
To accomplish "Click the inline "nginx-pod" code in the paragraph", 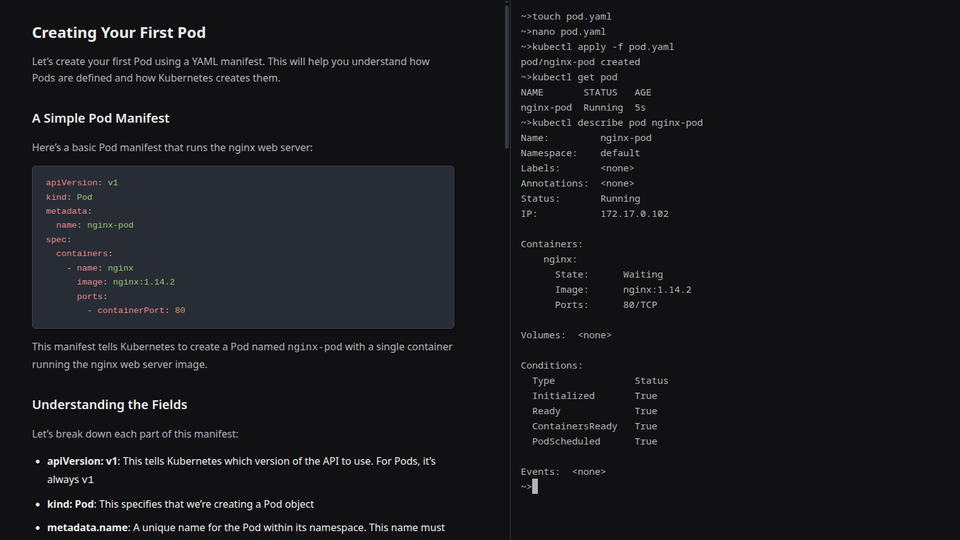I will tap(314, 348).
